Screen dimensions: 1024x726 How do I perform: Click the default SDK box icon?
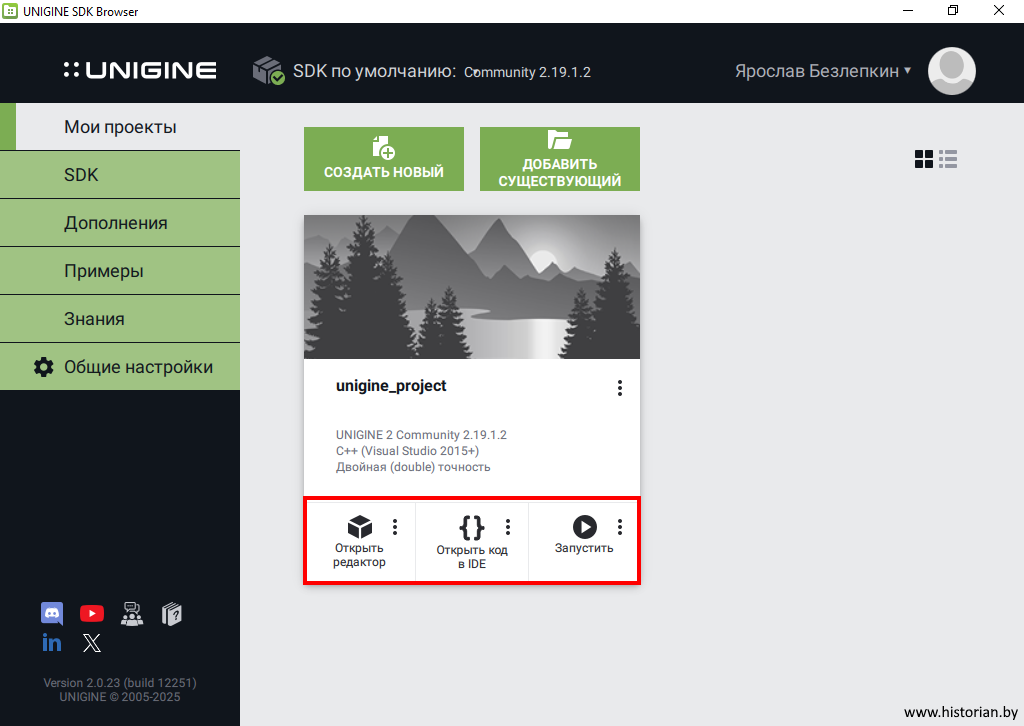pos(268,71)
